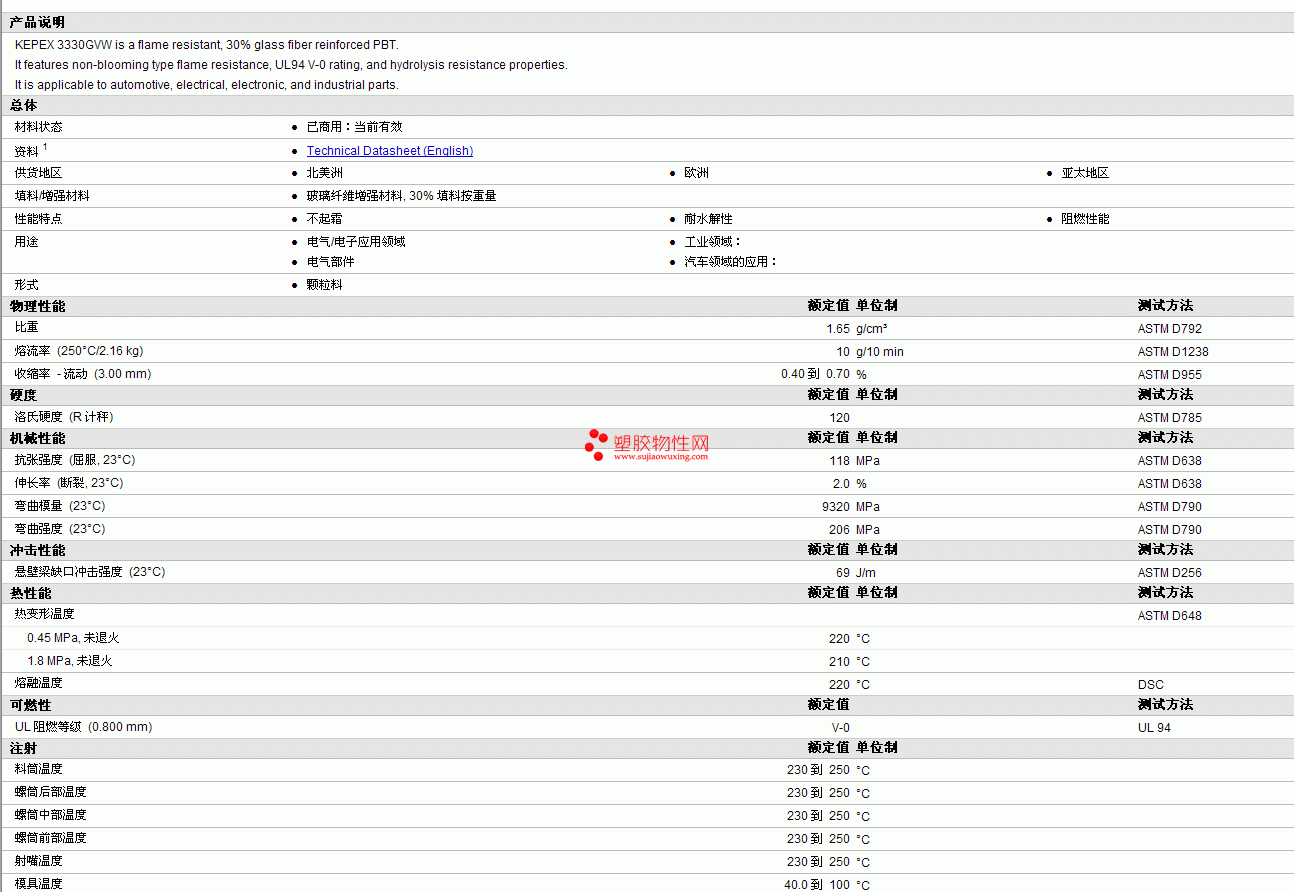Click the 工业领域 entry

[x=713, y=242]
